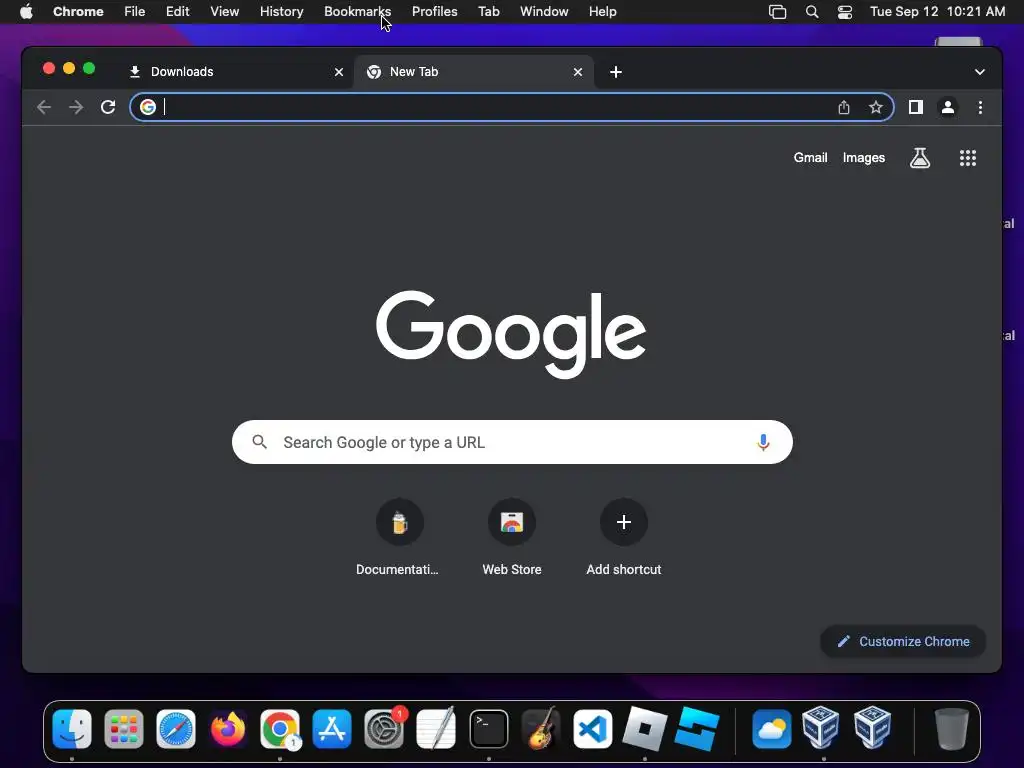Click the browser forward arrow

pos(76,107)
